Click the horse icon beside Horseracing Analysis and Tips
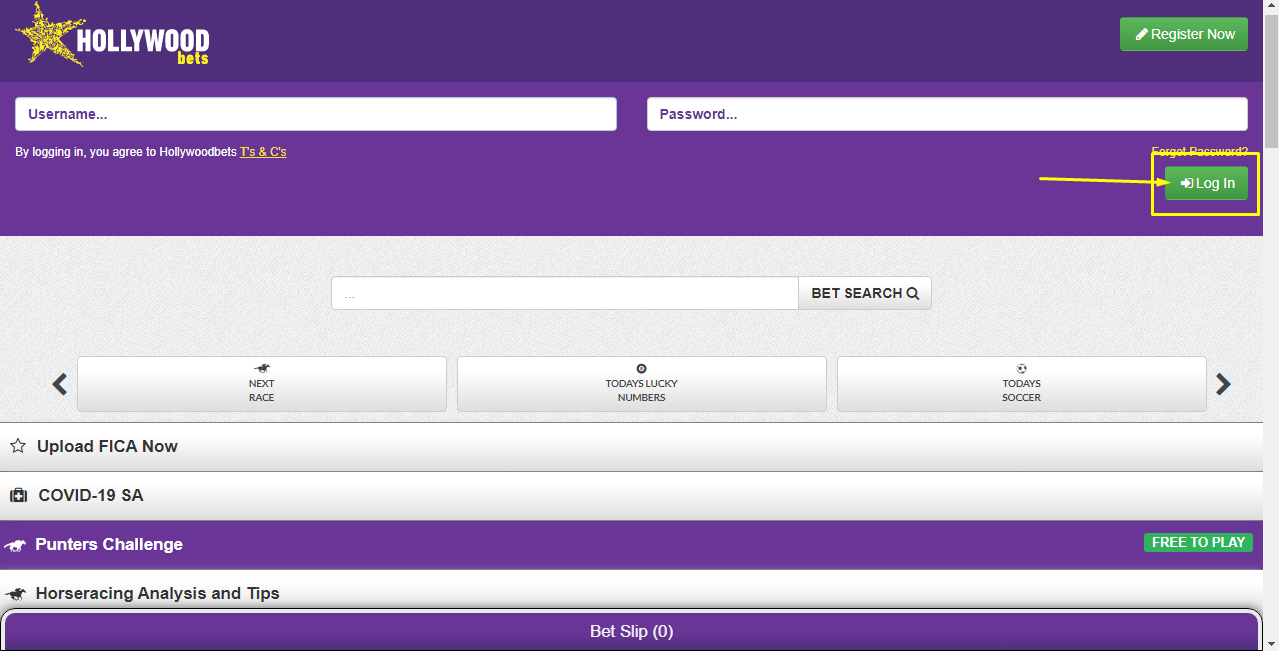 17,593
